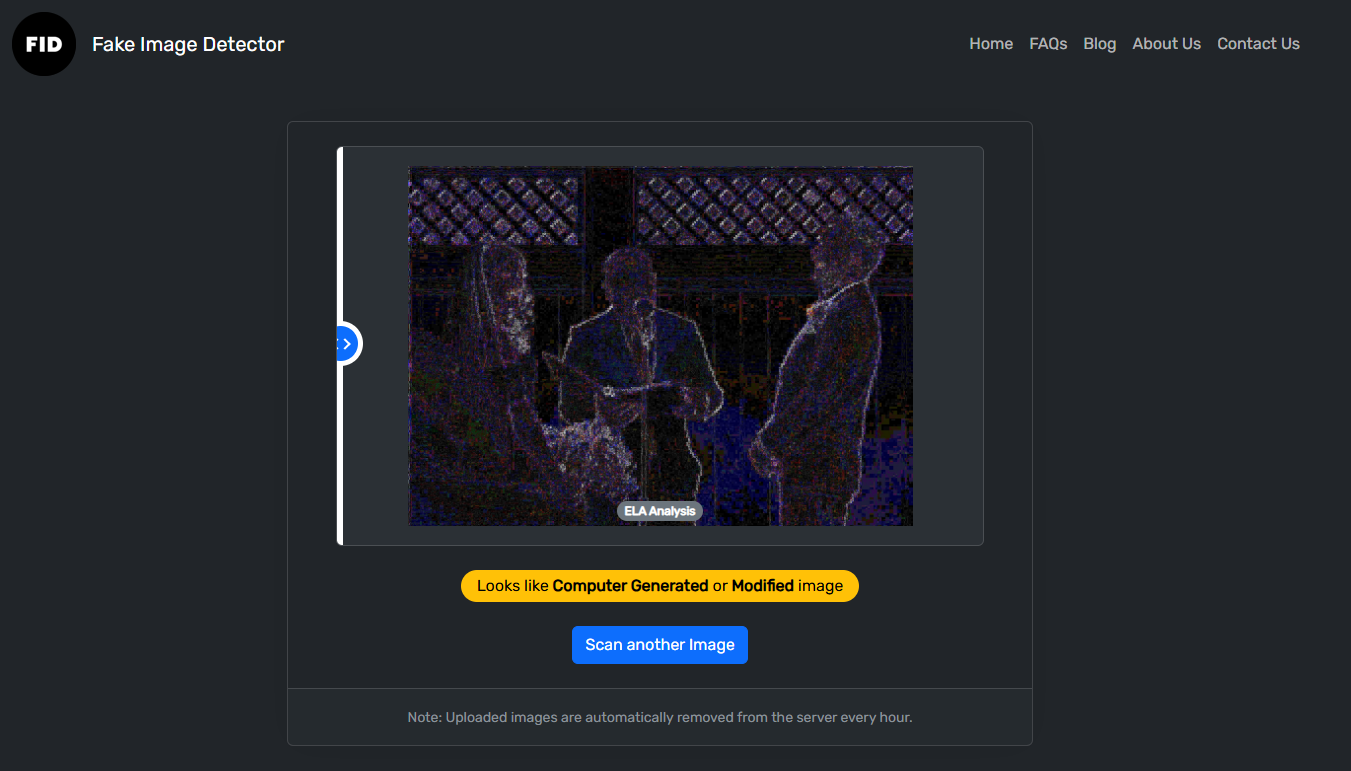Go to the Home page
1351x771 pixels.
tap(991, 44)
